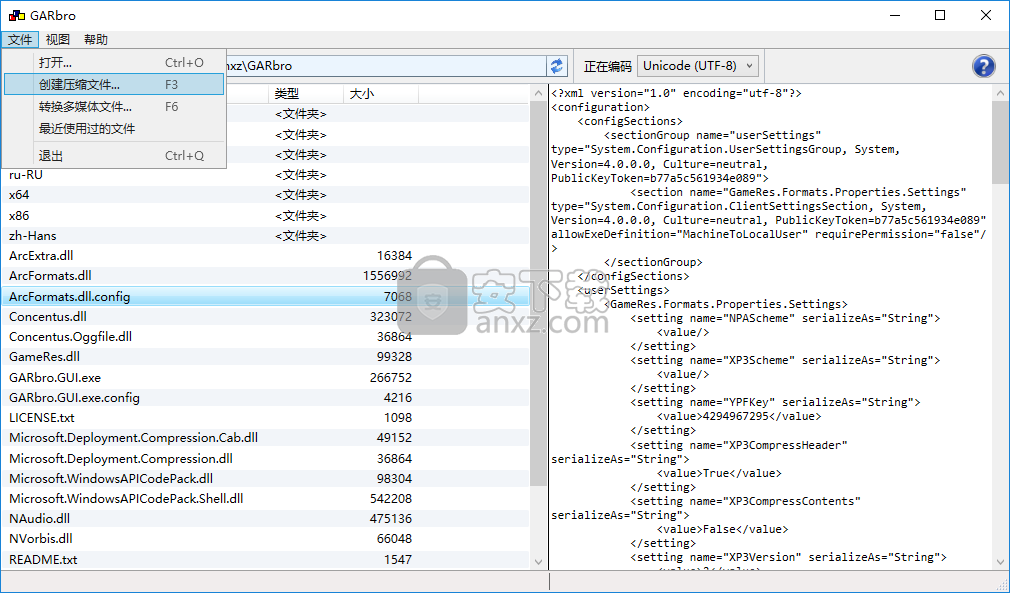Select ArcExtra.dll in the file list

coord(265,256)
